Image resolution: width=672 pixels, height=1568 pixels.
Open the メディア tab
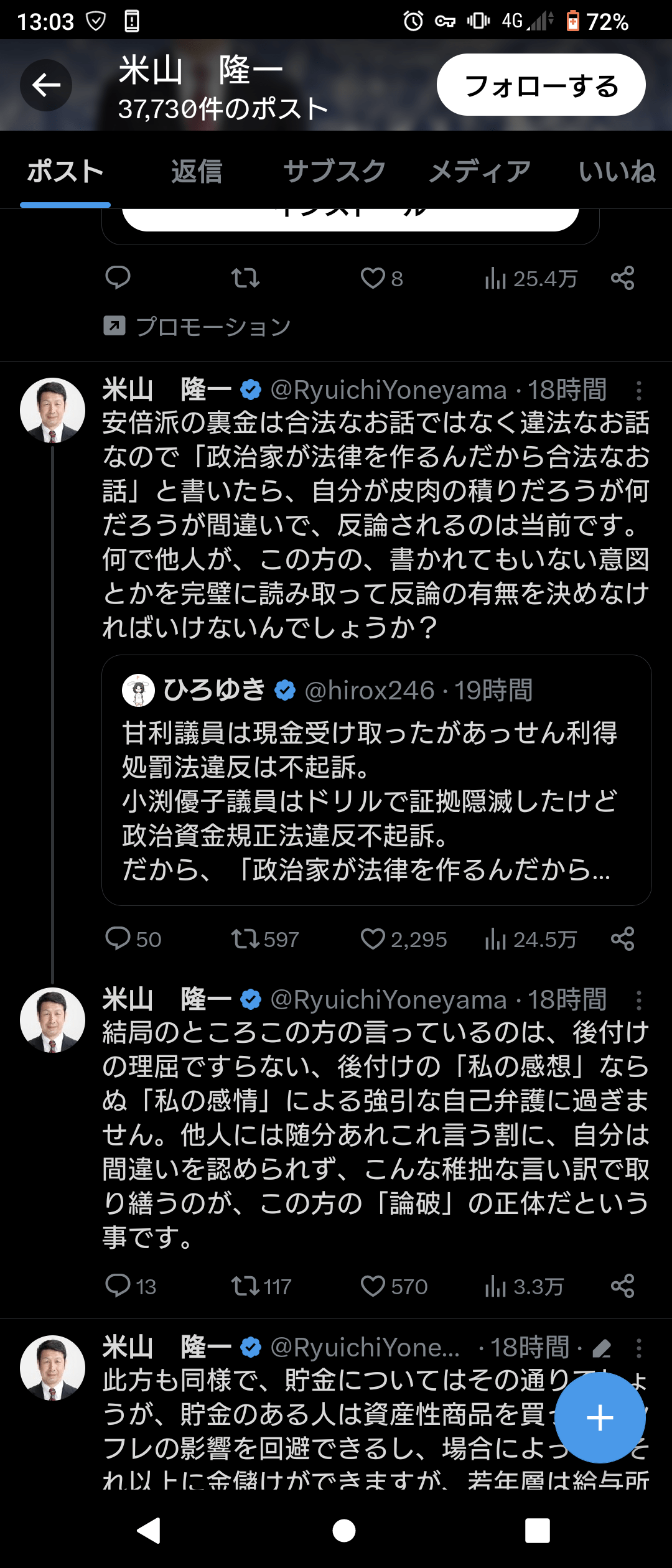(480, 172)
